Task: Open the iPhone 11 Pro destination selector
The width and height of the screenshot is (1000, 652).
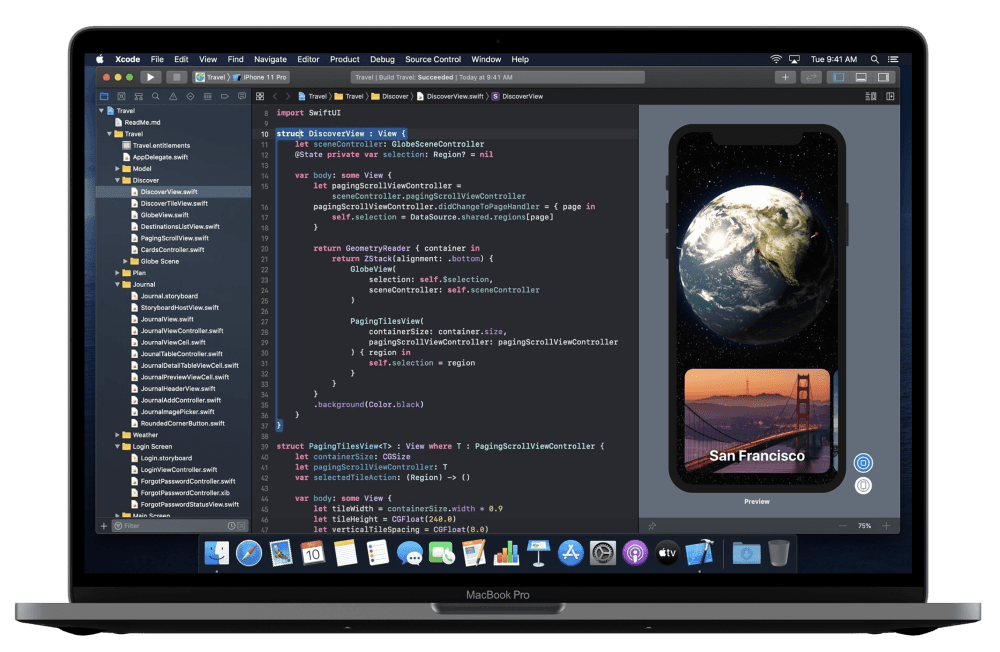Action: [x=260, y=77]
